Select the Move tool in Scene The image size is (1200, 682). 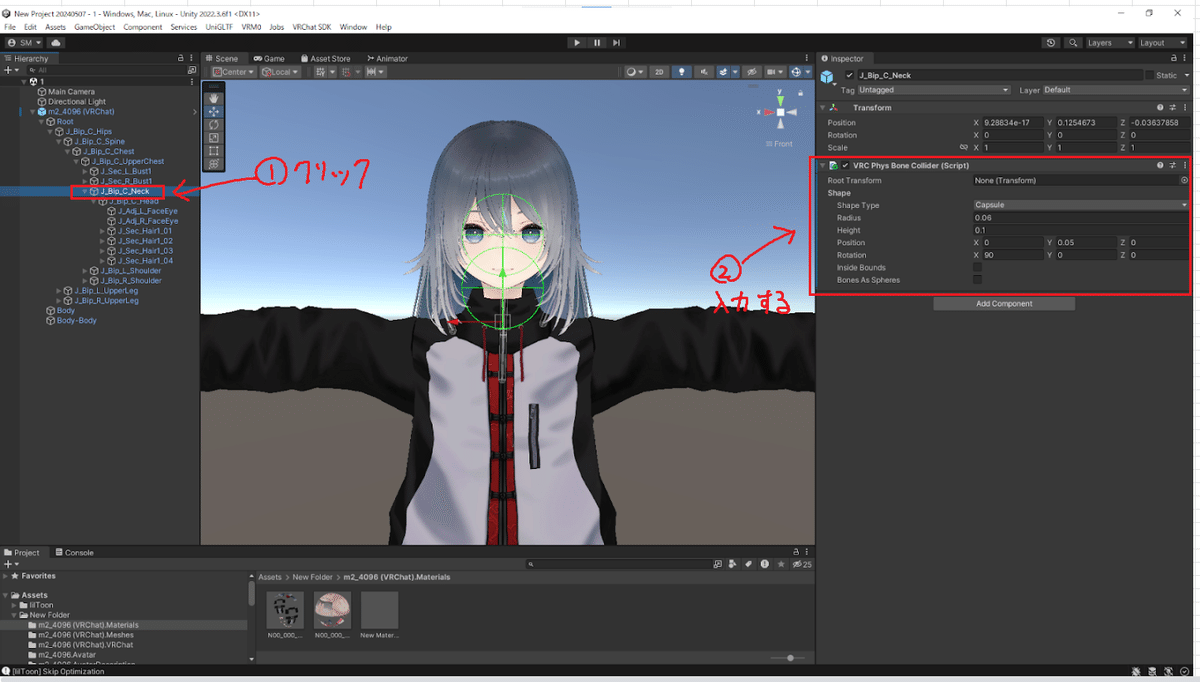[214, 112]
